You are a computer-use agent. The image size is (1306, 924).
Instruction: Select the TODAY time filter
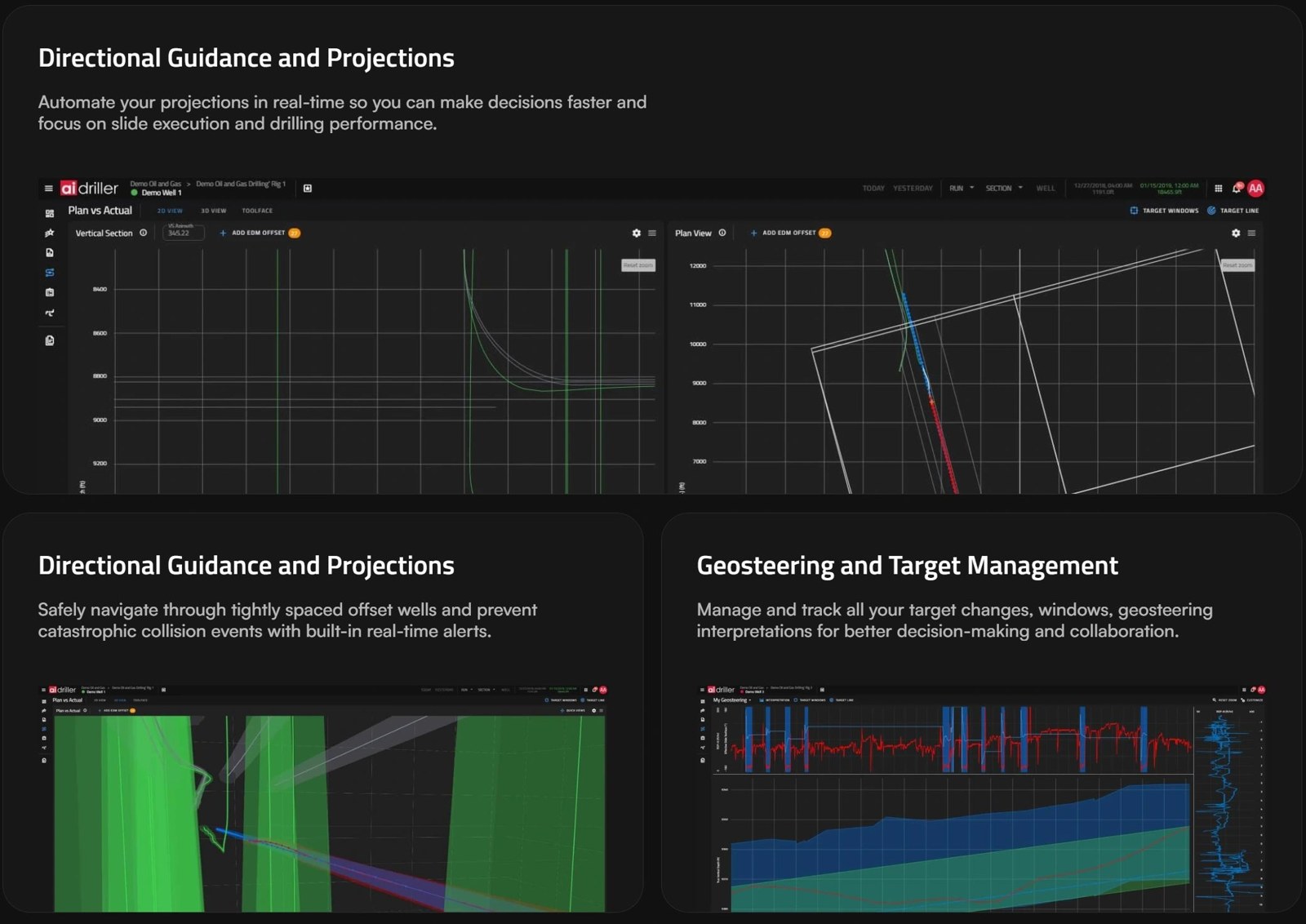point(873,189)
